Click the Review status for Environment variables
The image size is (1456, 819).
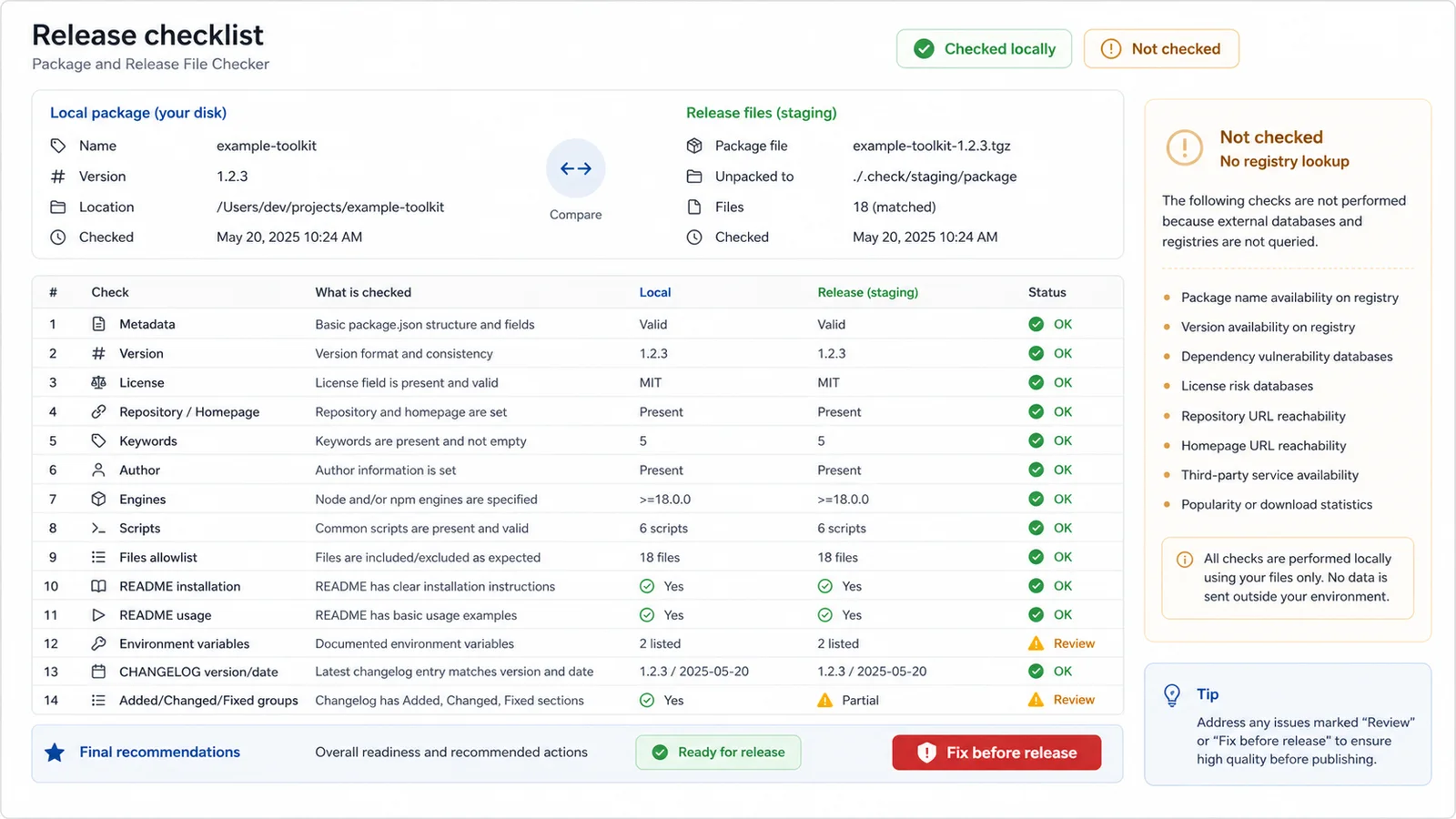coord(1061,643)
